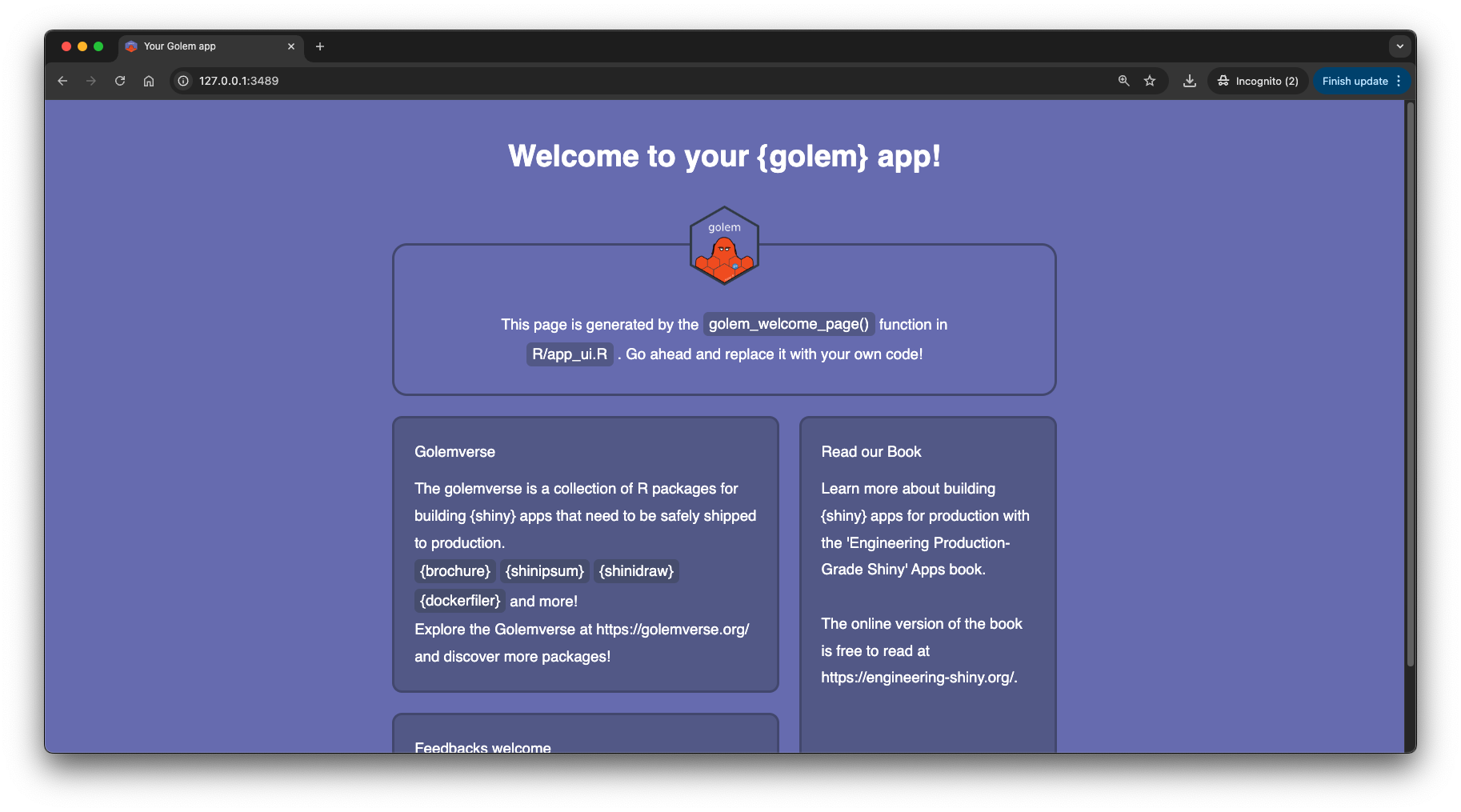
Task: View site information icon in address bar
Action: [x=183, y=81]
